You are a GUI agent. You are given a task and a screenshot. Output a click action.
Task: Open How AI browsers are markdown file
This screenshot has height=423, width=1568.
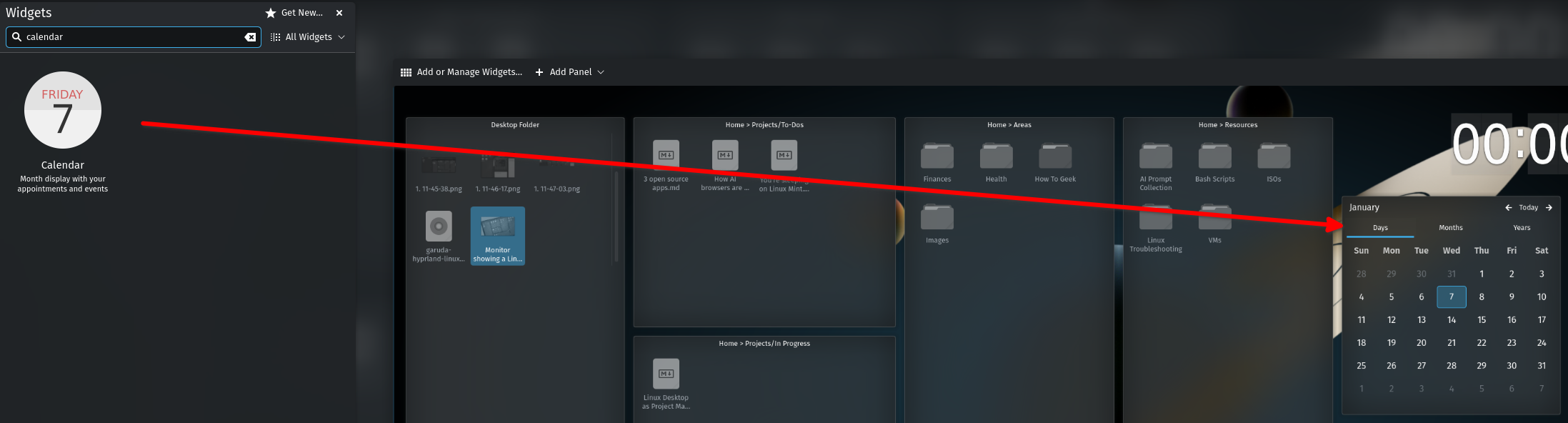[x=725, y=166]
